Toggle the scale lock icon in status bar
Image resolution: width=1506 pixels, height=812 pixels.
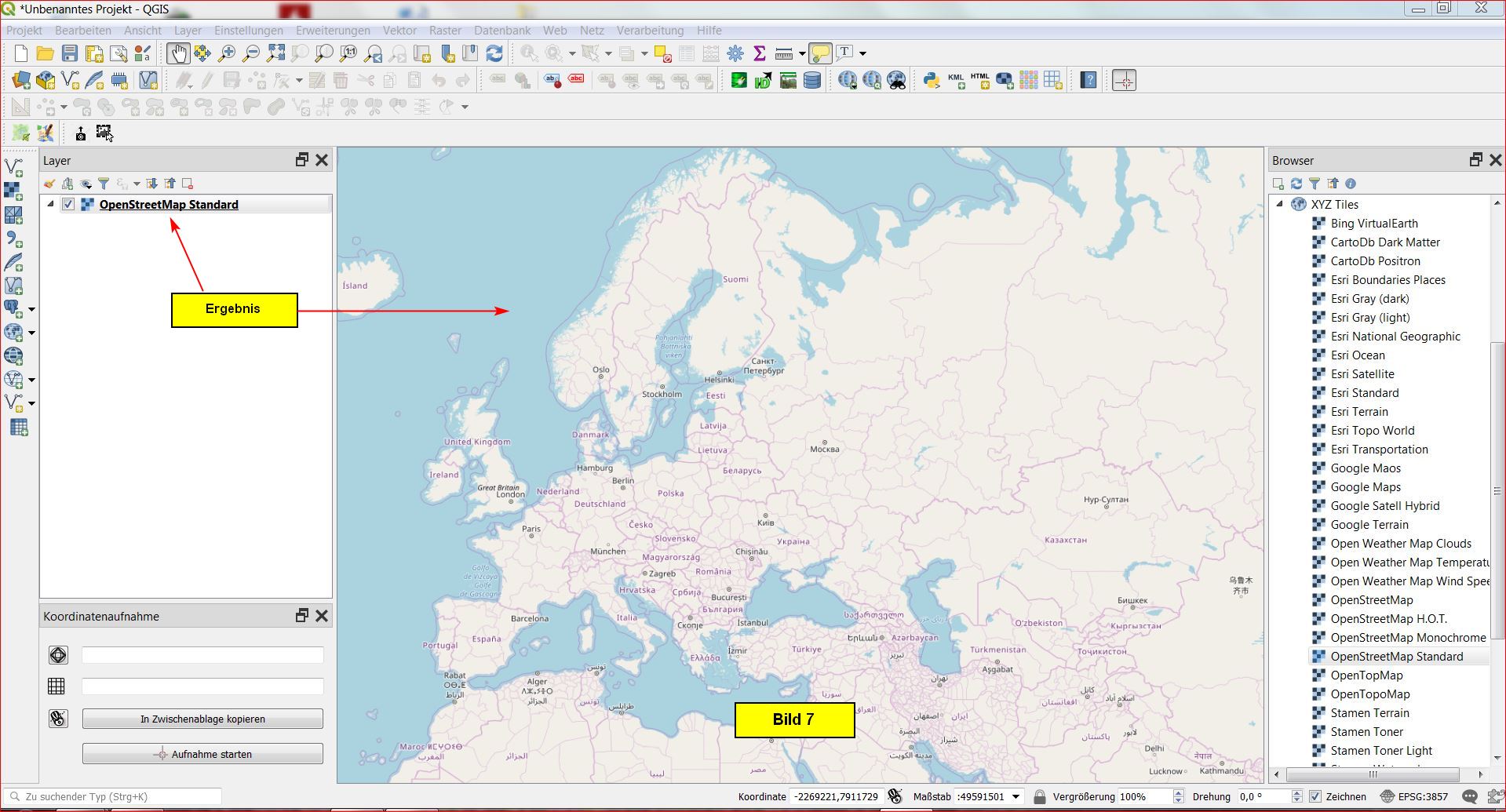click(x=1040, y=796)
